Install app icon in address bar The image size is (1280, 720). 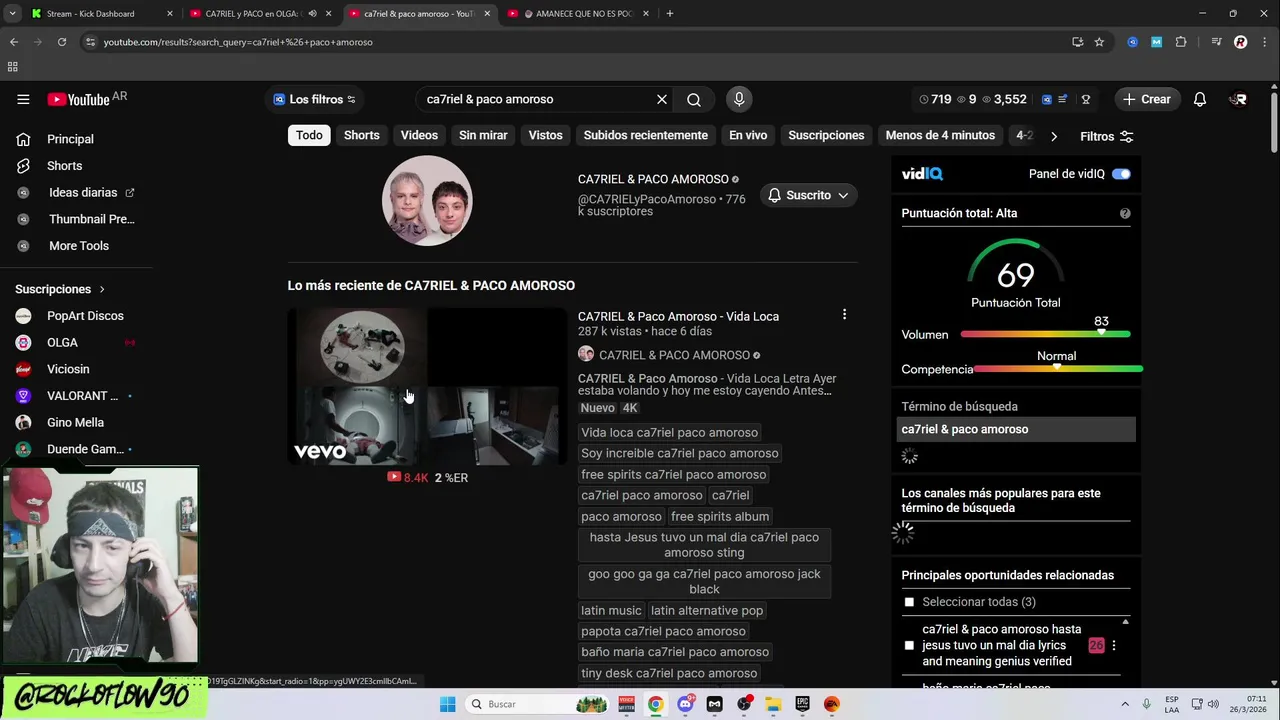coord(1077,42)
